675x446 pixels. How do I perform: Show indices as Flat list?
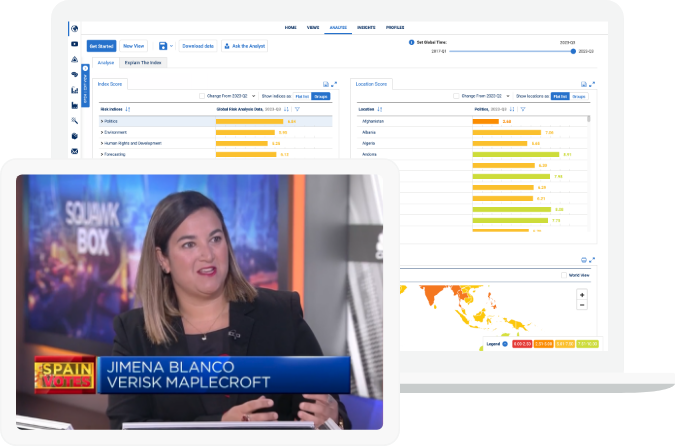pos(302,96)
